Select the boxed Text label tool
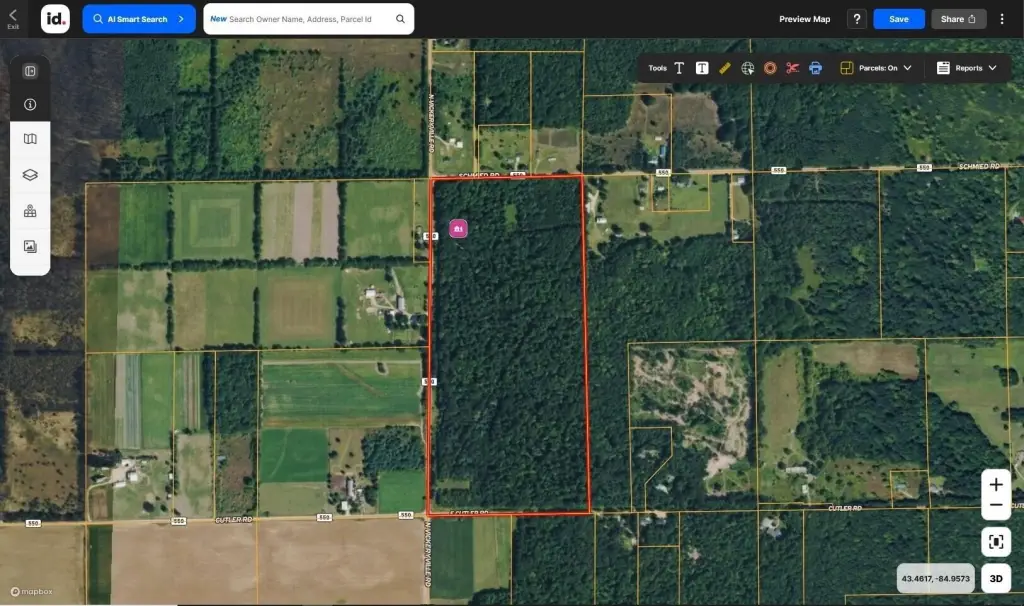Screen dimensions: 1024x606 (702, 68)
